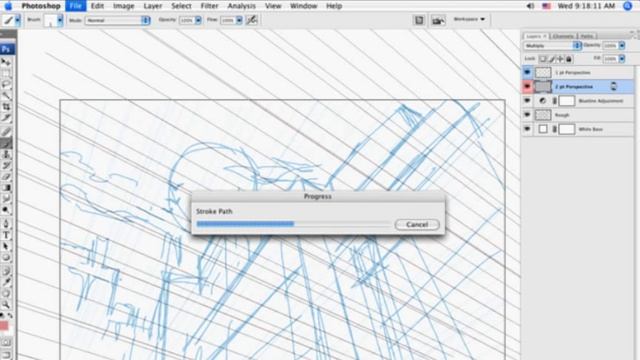Toggle Quick Mask mode button

[6, 342]
